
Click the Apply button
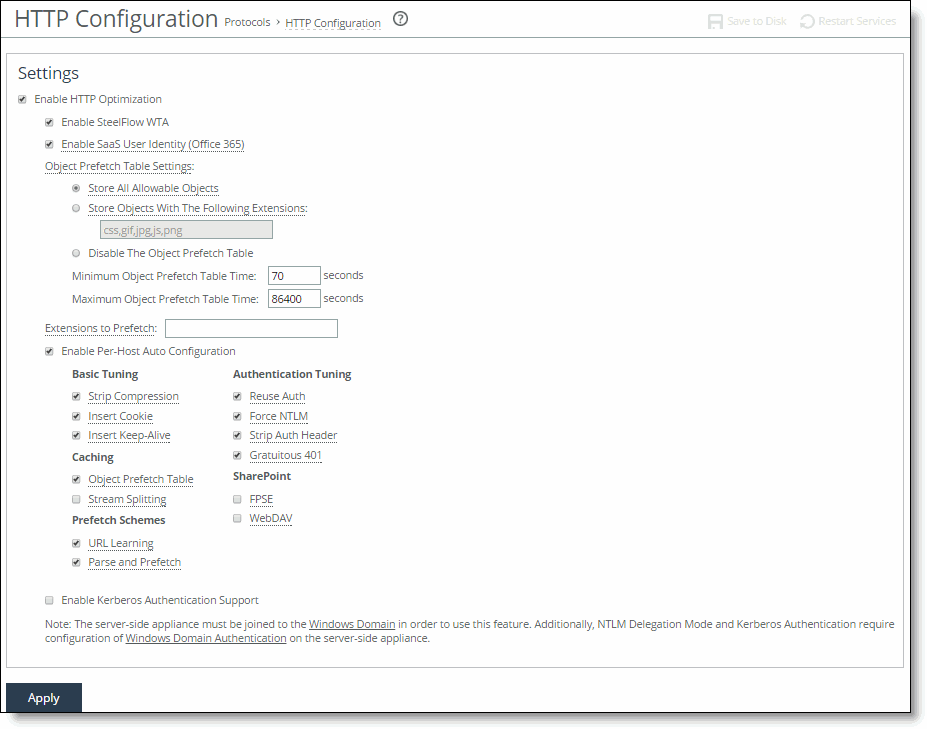[x=43, y=698]
